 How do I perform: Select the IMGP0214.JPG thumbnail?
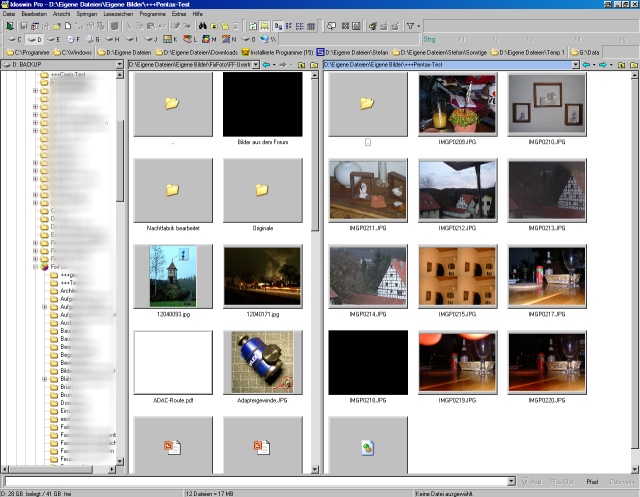coord(368,276)
